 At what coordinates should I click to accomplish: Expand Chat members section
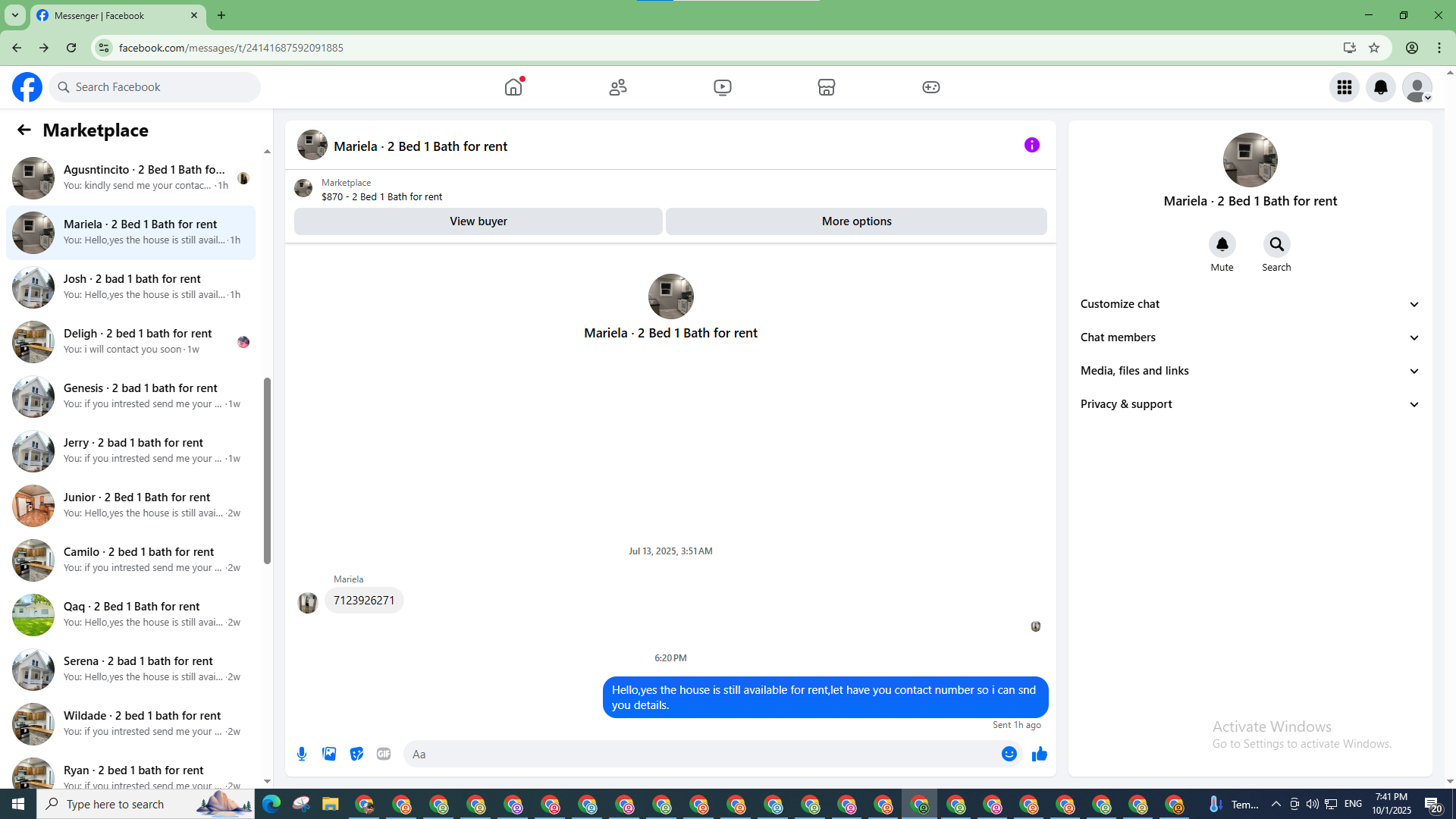(1250, 337)
